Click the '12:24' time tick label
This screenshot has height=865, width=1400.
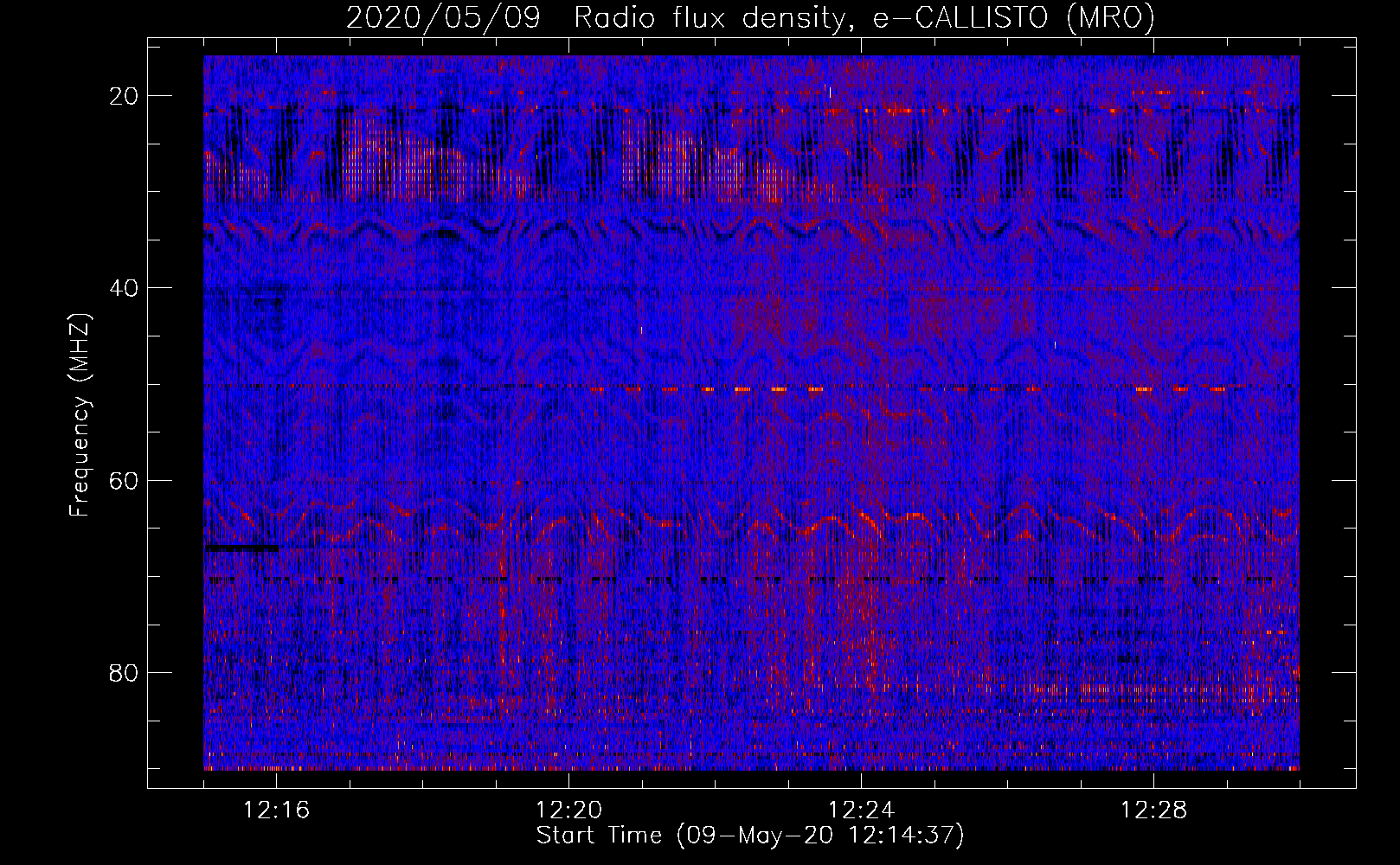862,811
